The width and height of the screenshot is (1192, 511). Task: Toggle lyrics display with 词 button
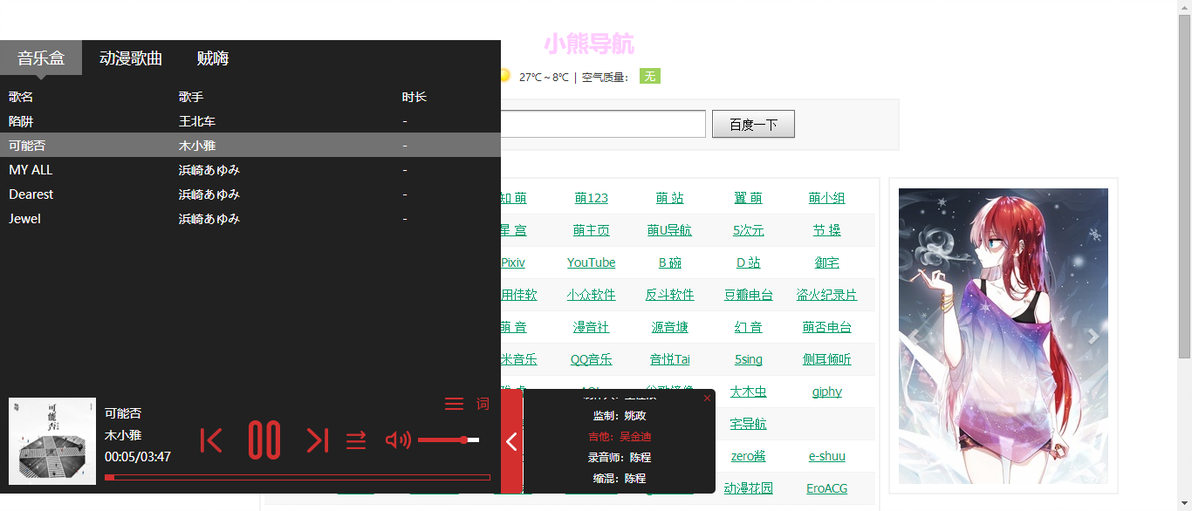click(x=483, y=404)
